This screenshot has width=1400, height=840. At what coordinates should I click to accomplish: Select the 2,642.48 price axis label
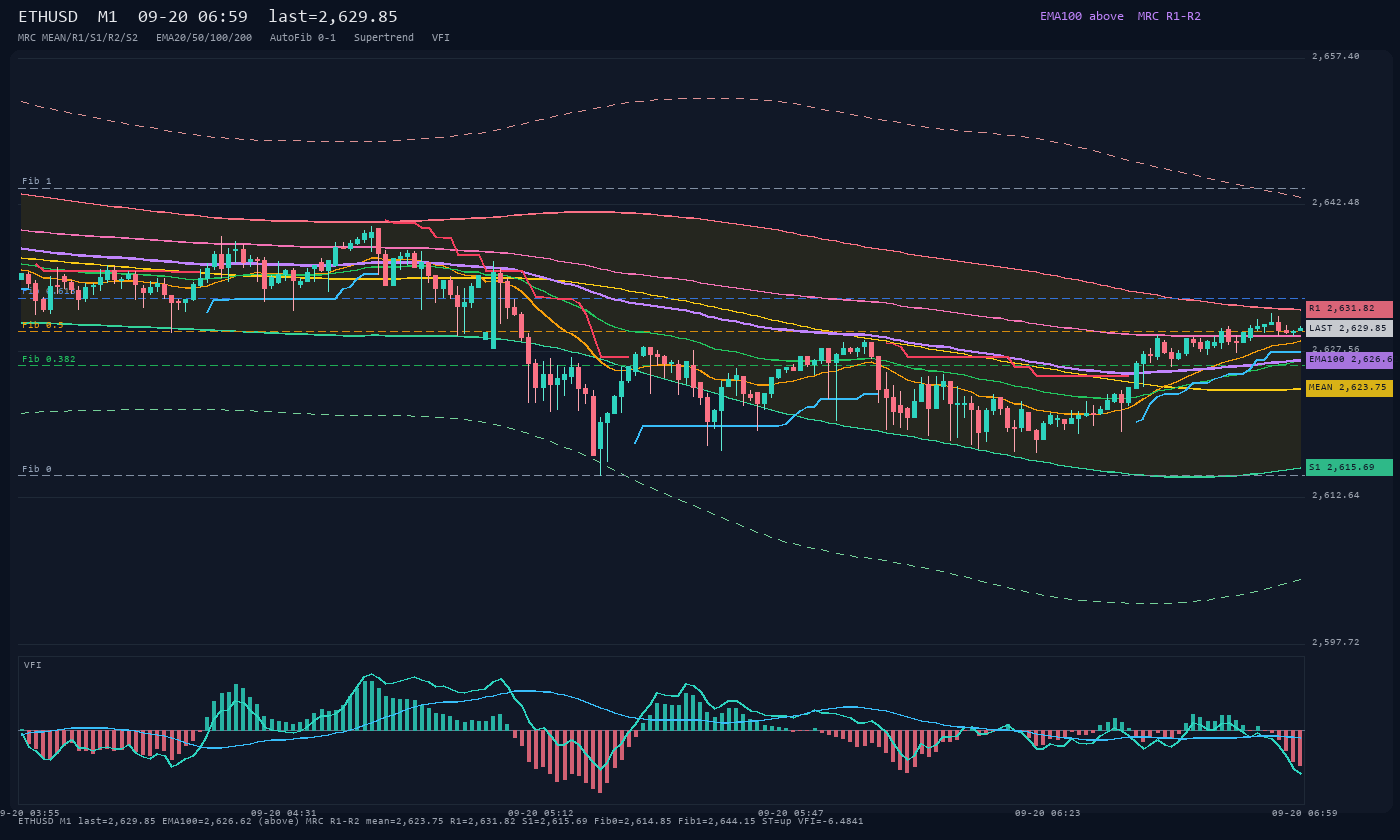[x=1336, y=202]
